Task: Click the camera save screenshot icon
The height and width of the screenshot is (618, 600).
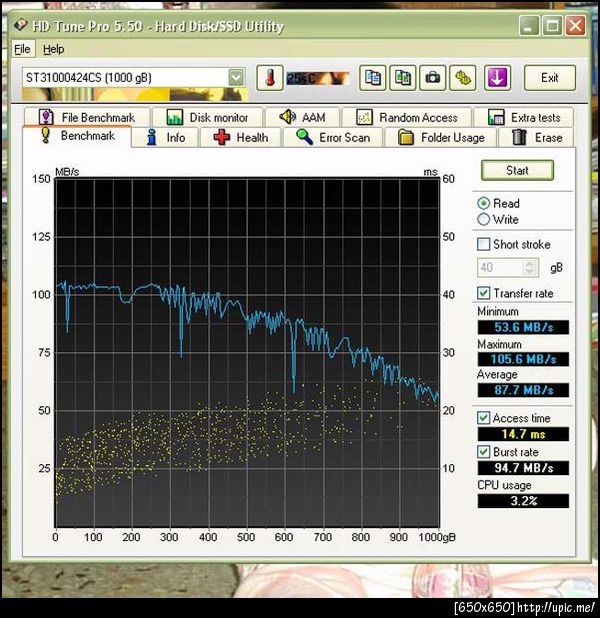Action: click(432, 78)
